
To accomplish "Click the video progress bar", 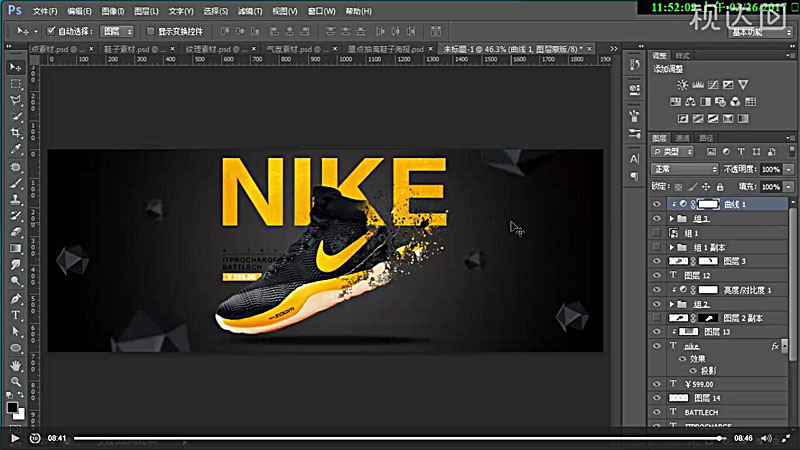I will coord(399,438).
